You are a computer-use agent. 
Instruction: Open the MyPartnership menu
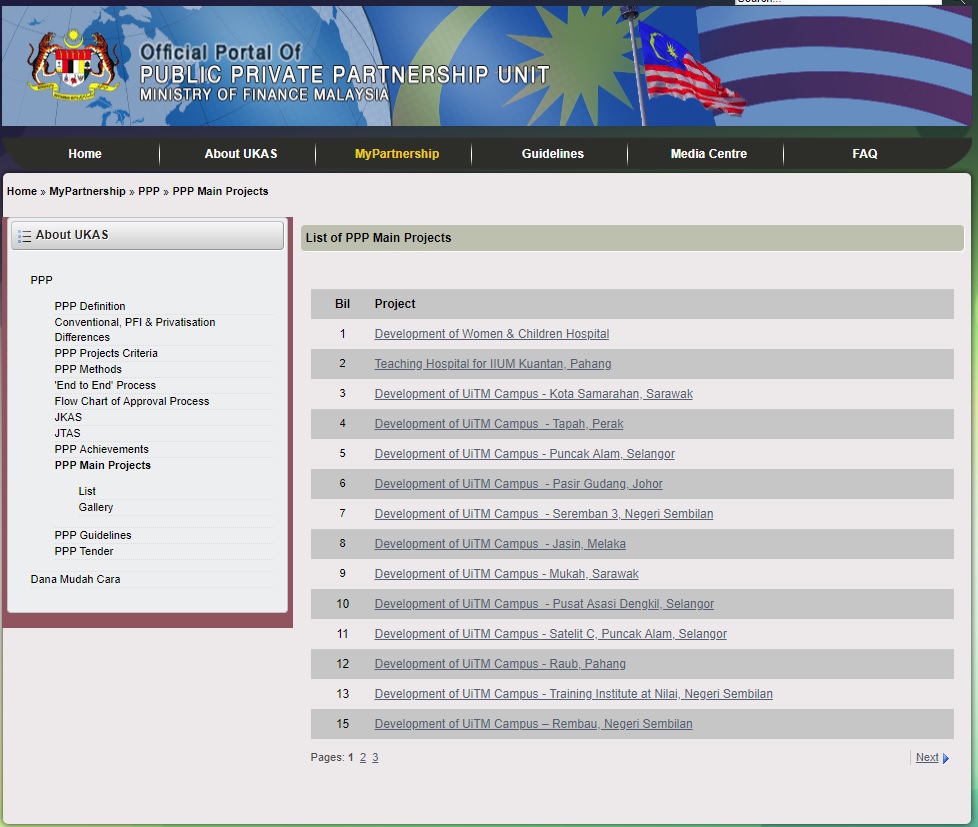(x=396, y=154)
